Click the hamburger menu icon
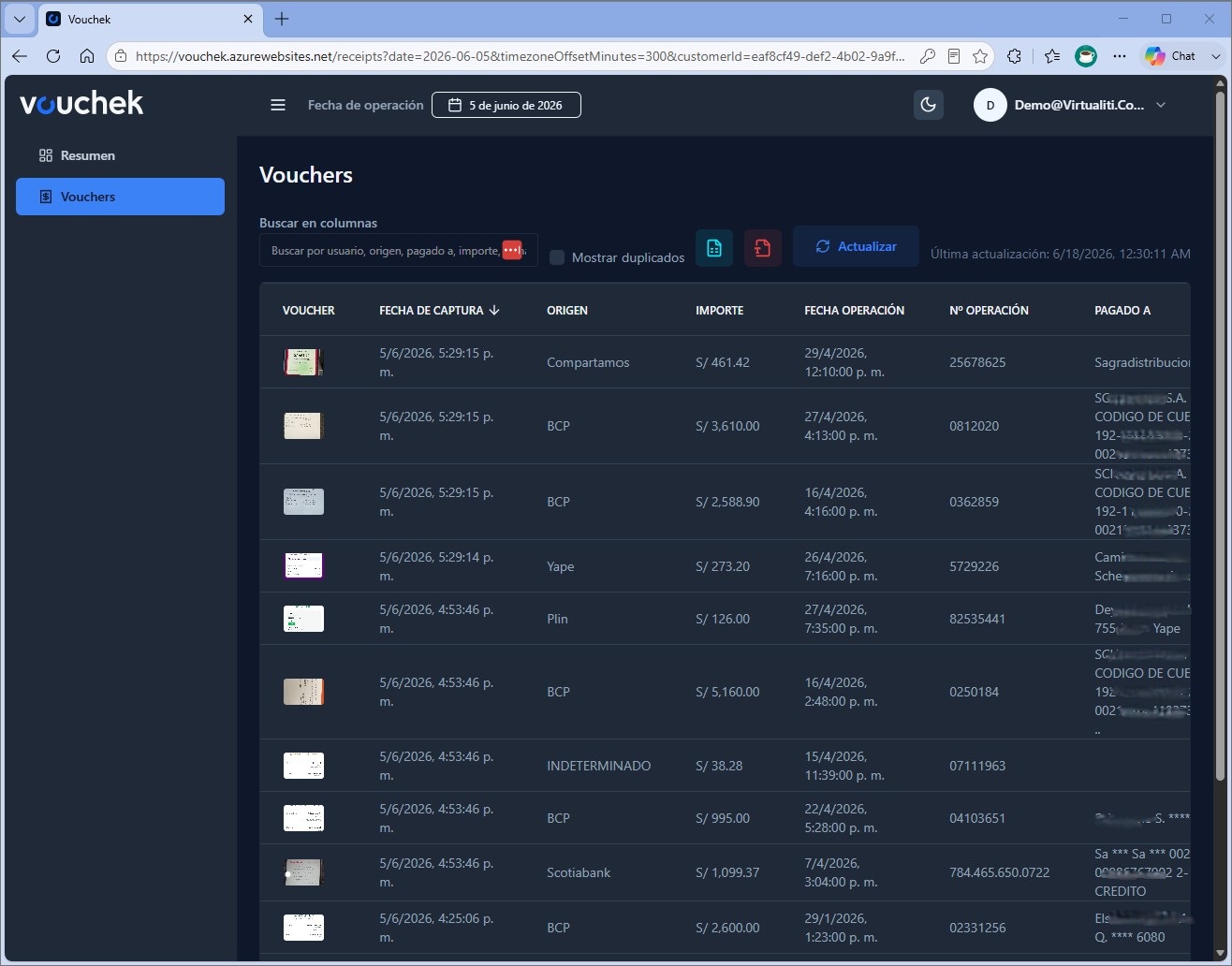This screenshot has height=966, width=1232. 278,105
